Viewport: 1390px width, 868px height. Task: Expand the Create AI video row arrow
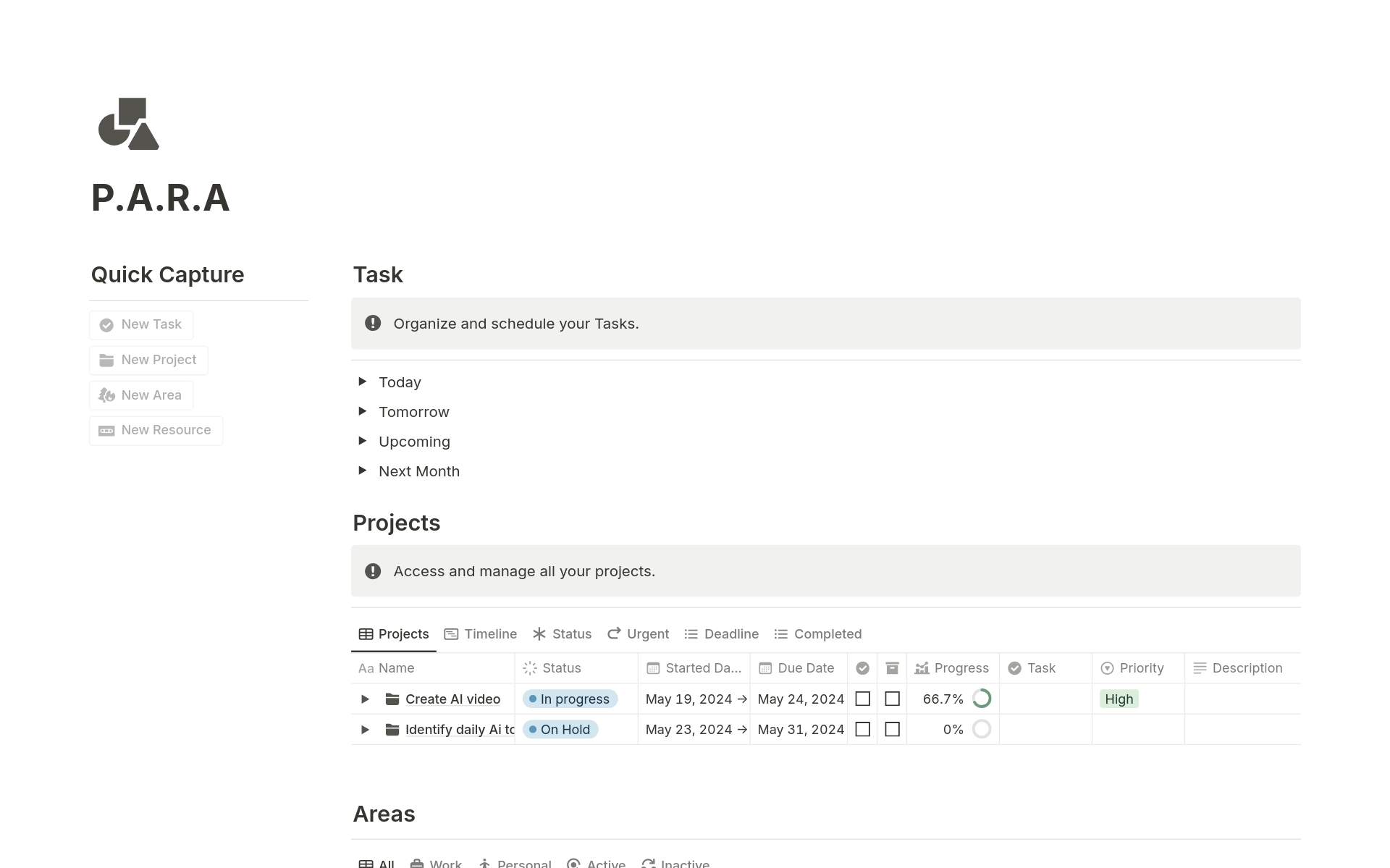pyautogui.click(x=365, y=699)
